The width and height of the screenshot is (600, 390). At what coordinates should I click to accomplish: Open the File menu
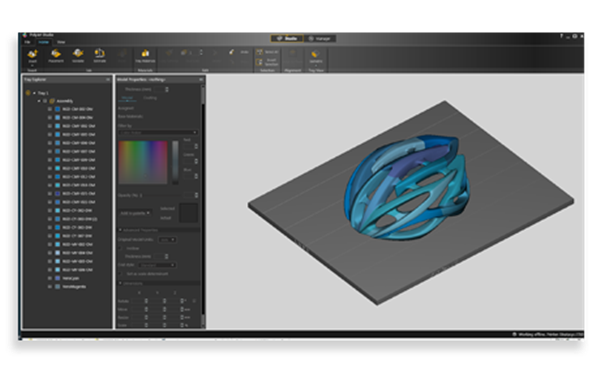[28, 42]
